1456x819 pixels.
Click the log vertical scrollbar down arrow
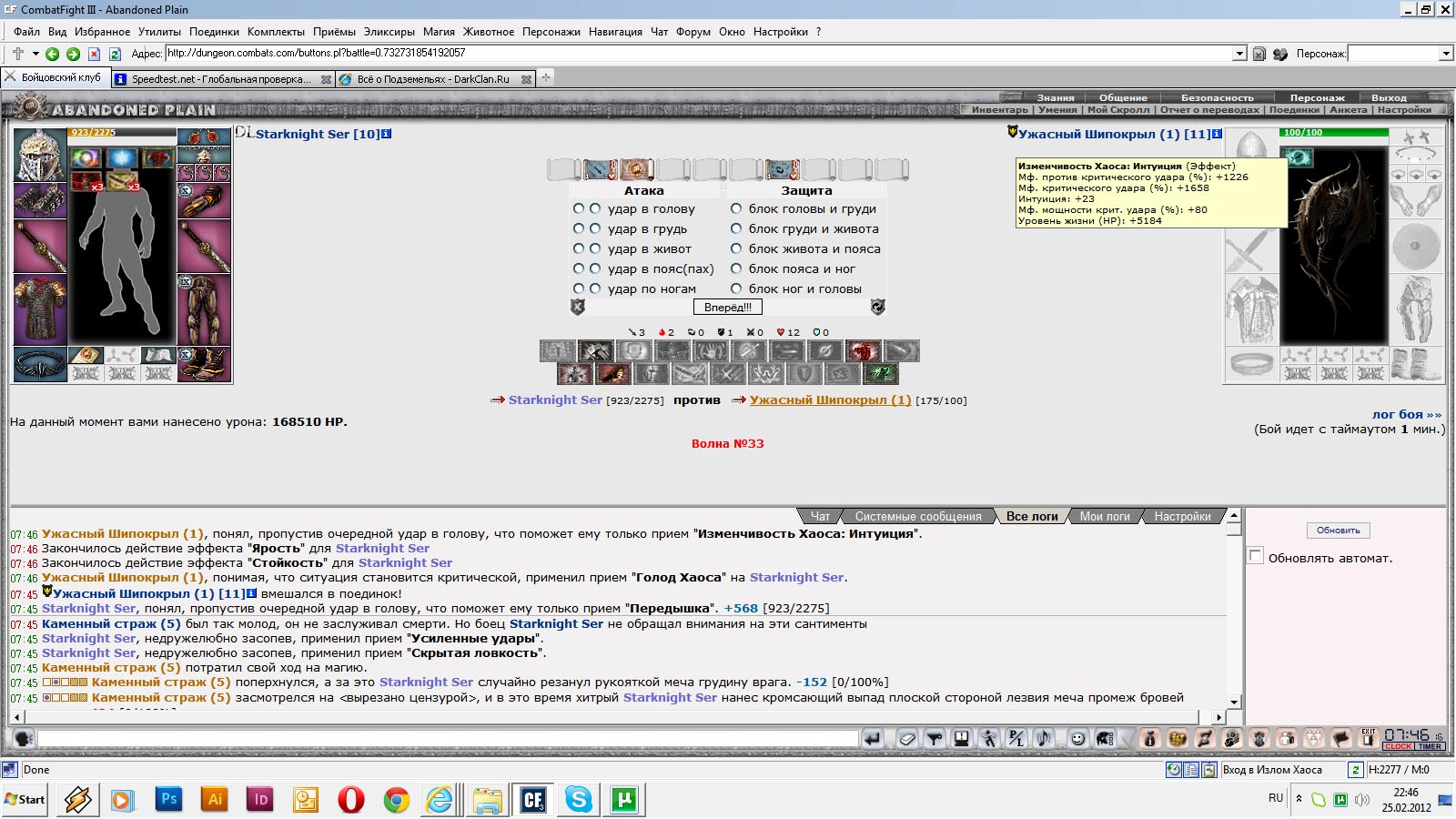(x=1234, y=702)
